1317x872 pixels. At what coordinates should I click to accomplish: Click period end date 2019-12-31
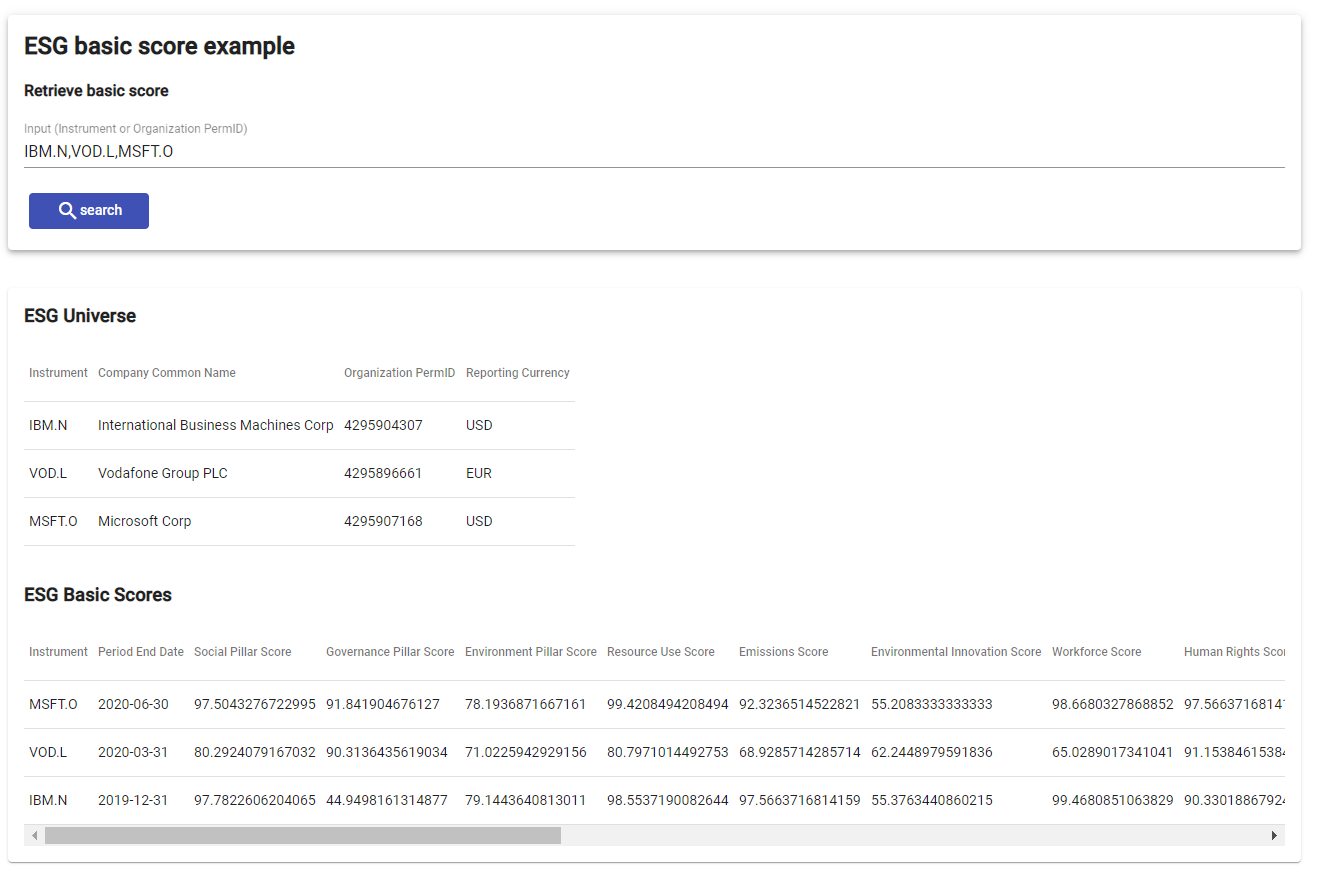point(133,800)
